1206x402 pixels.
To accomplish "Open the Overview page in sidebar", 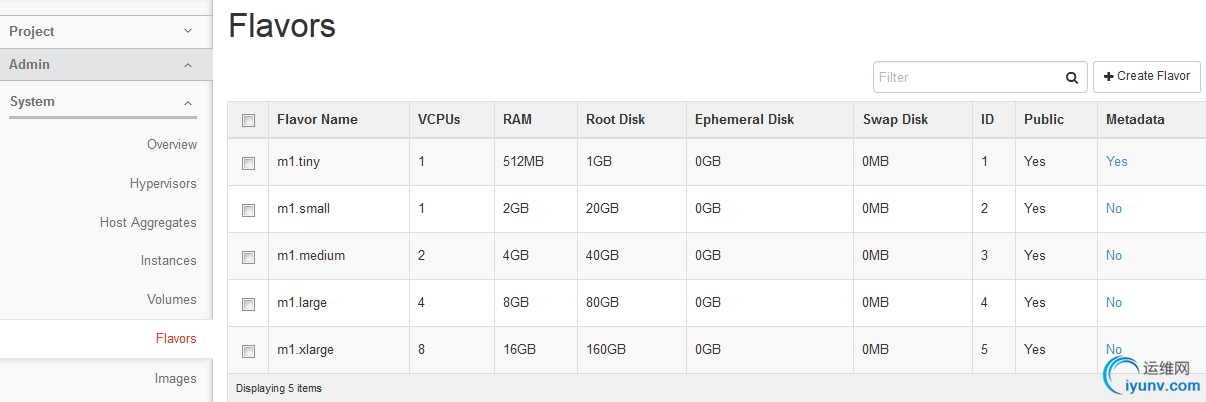I will coord(172,145).
